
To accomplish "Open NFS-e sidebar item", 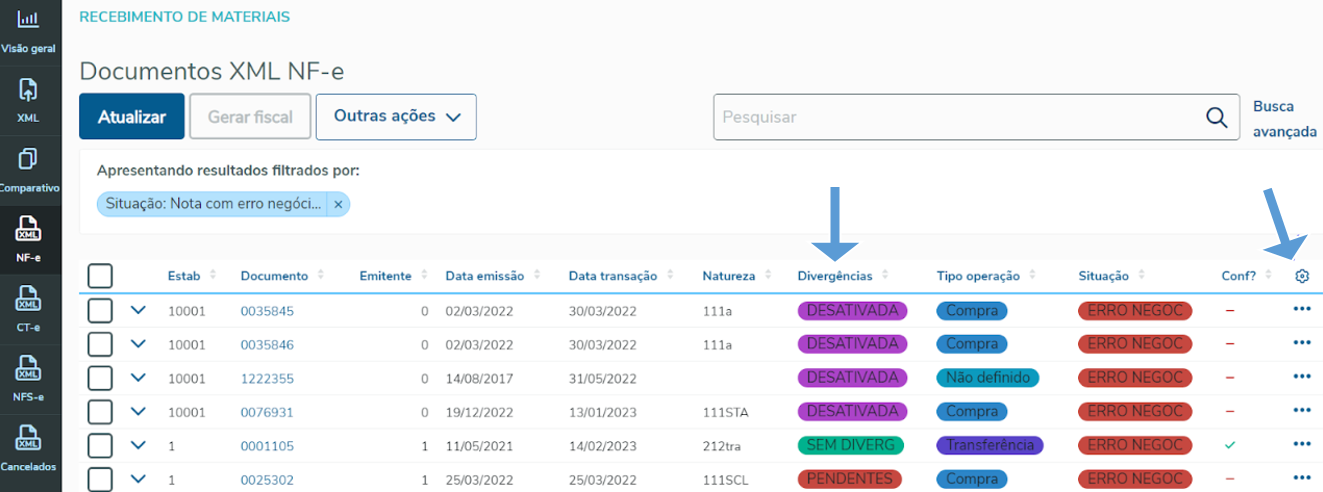I will (x=29, y=380).
